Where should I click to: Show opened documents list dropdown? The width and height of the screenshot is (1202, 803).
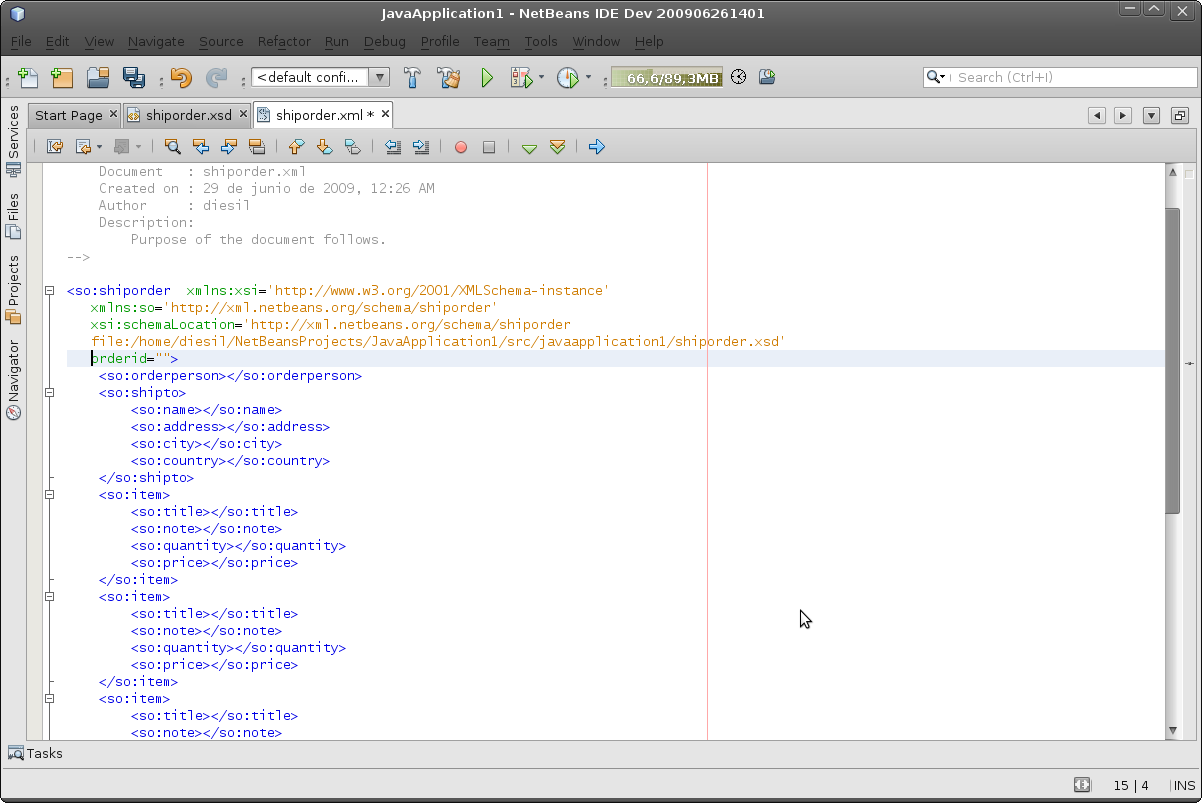[1151, 116]
